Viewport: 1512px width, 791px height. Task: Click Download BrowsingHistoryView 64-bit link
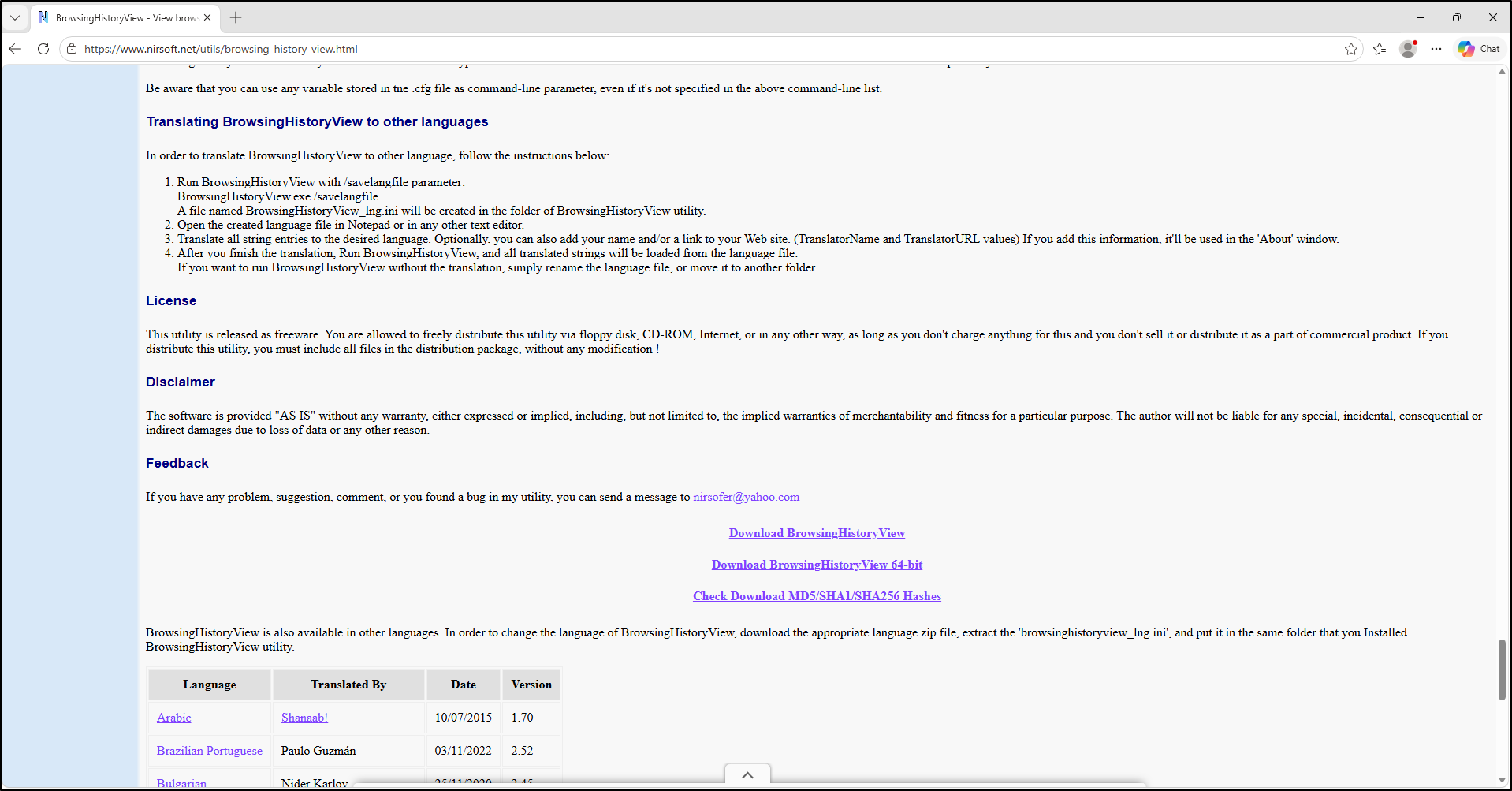point(817,565)
